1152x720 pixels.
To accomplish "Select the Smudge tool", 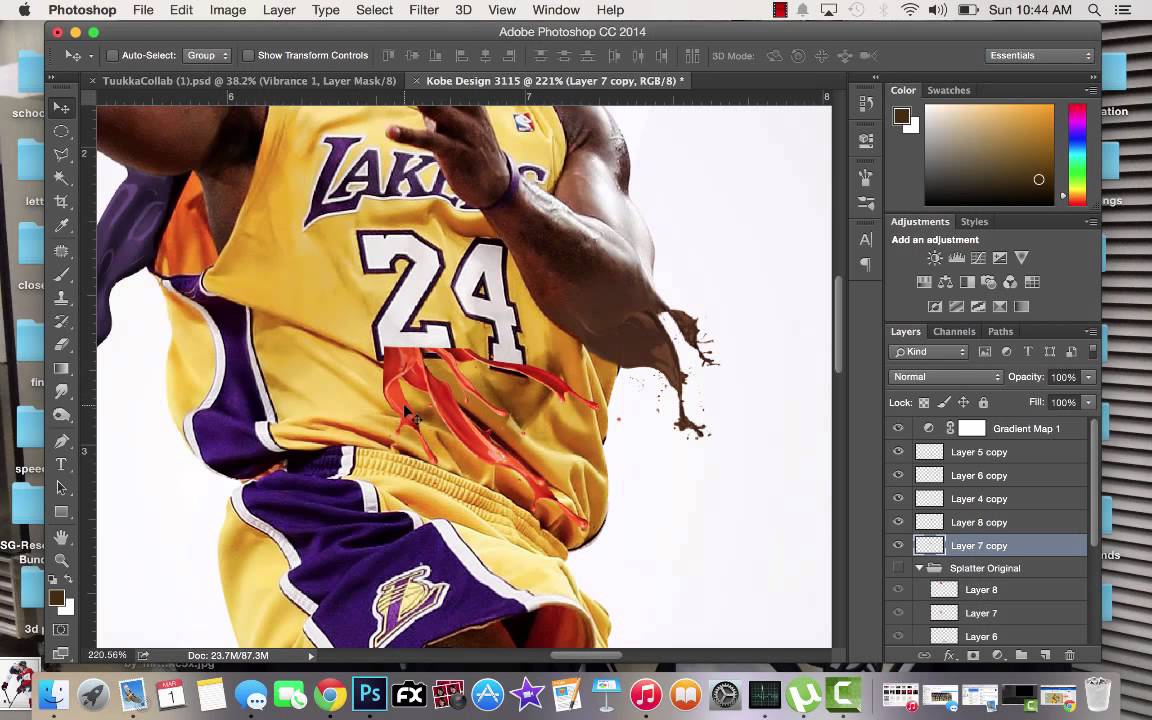I will (62, 392).
